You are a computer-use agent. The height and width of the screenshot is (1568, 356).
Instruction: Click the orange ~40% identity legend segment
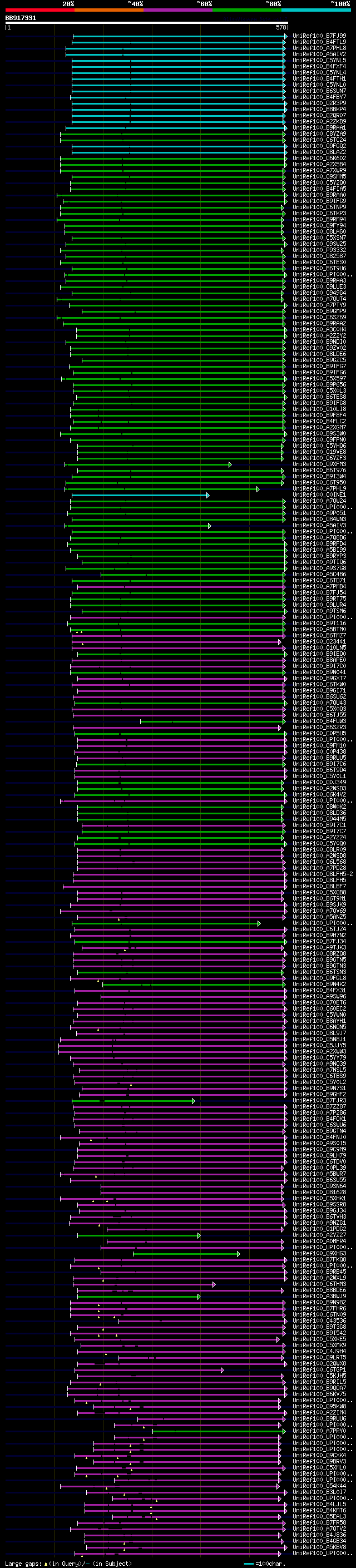click(x=109, y=10)
